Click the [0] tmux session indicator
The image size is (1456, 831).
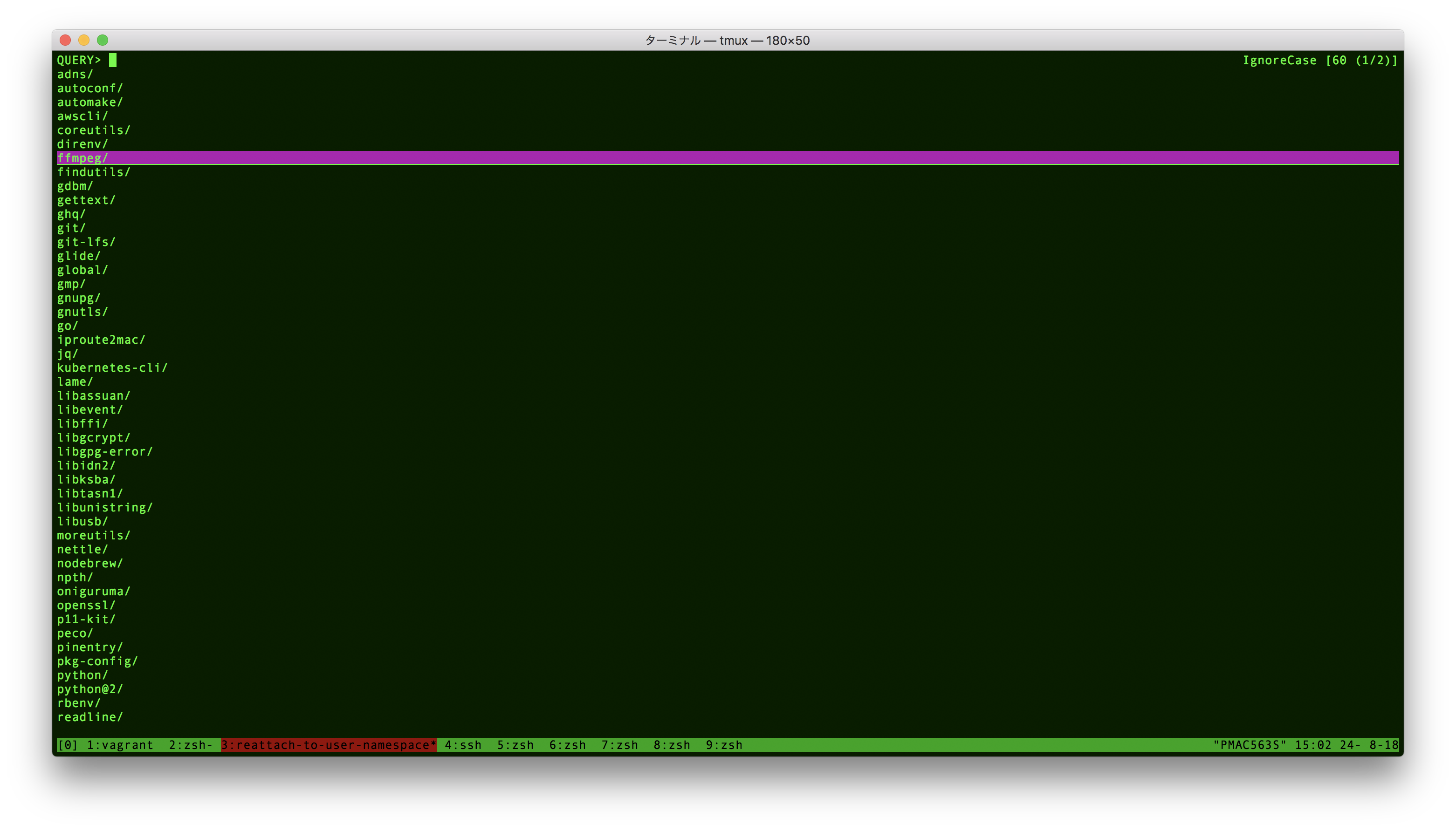pyautogui.click(x=68, y=745)
